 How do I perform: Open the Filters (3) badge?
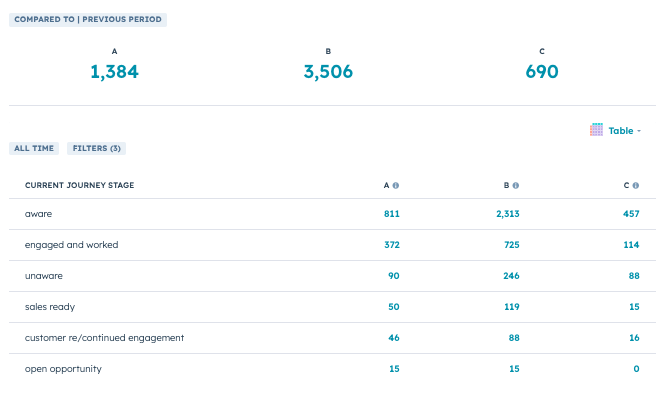point(97,148)
